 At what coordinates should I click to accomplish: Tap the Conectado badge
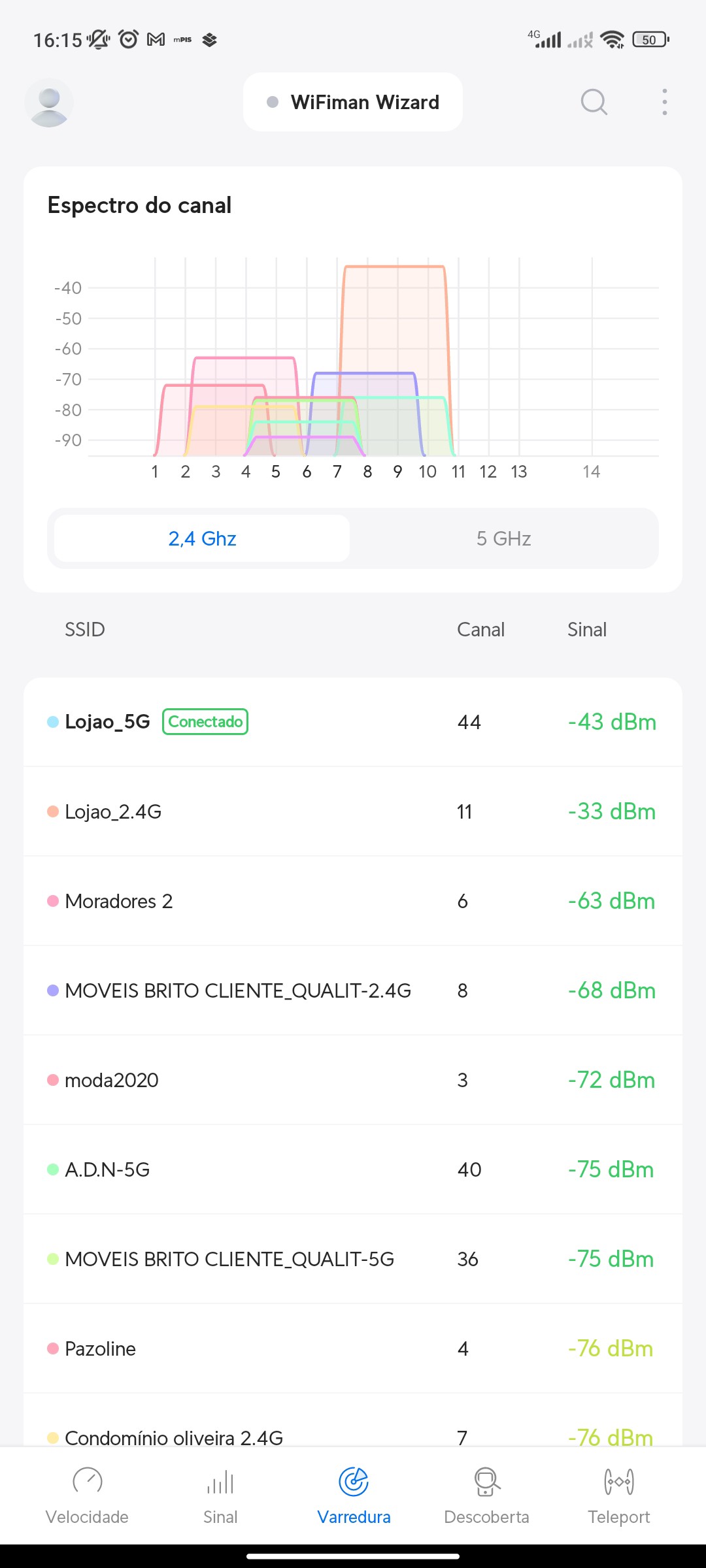pyautogui.click(x=205, y=722)
